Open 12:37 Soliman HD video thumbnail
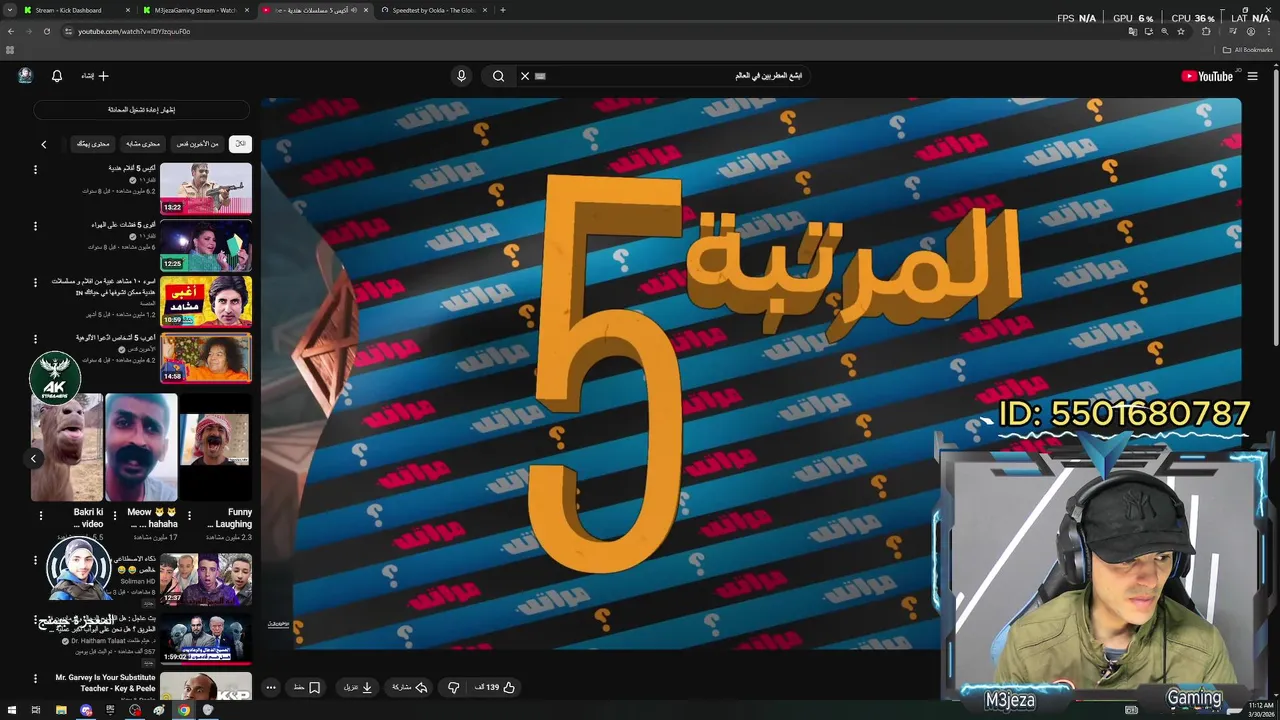1280x720 pixels. 206,580
